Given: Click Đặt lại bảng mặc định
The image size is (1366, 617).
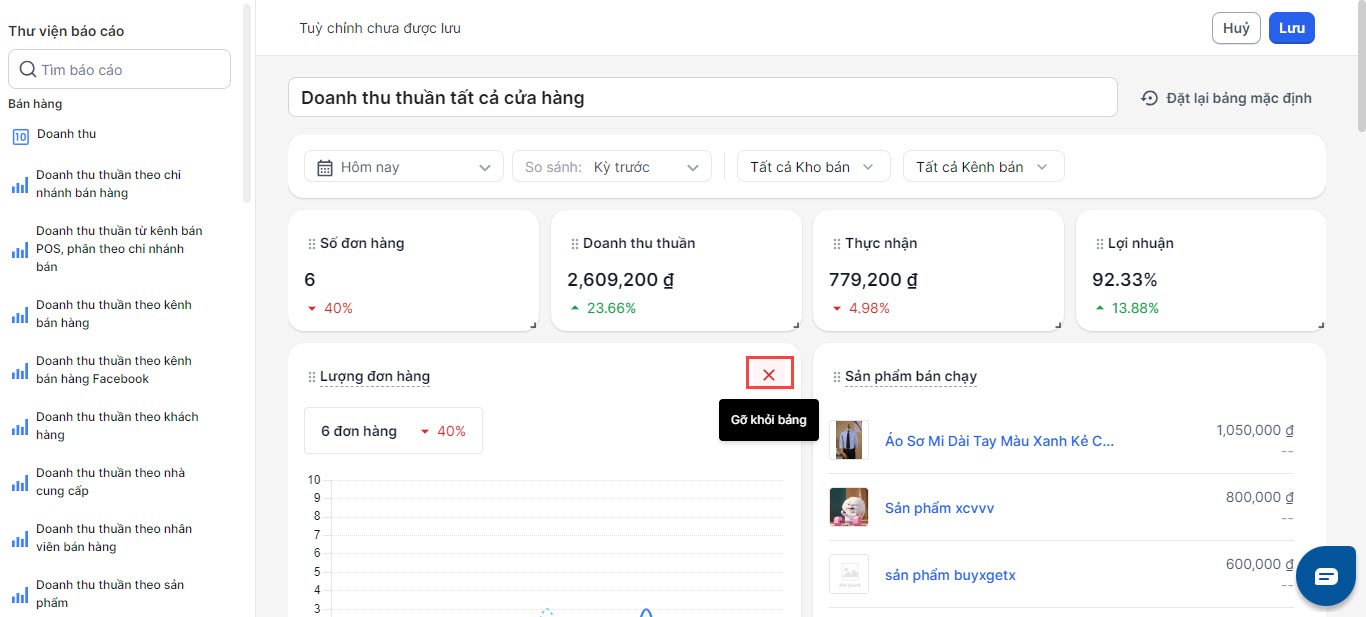Looking at the screenshot, I should click(x=1226, y=98).
